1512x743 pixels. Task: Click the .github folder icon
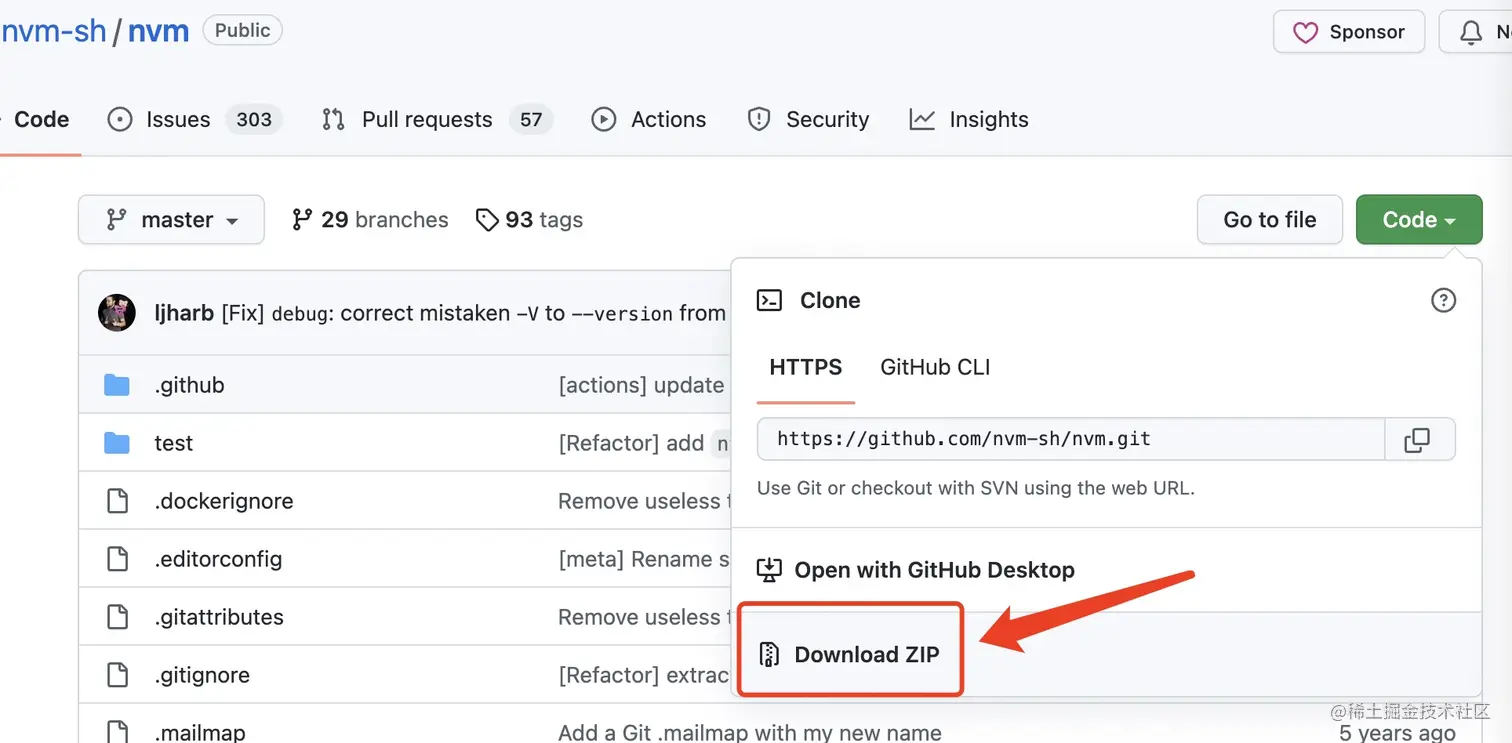point(117,385)
